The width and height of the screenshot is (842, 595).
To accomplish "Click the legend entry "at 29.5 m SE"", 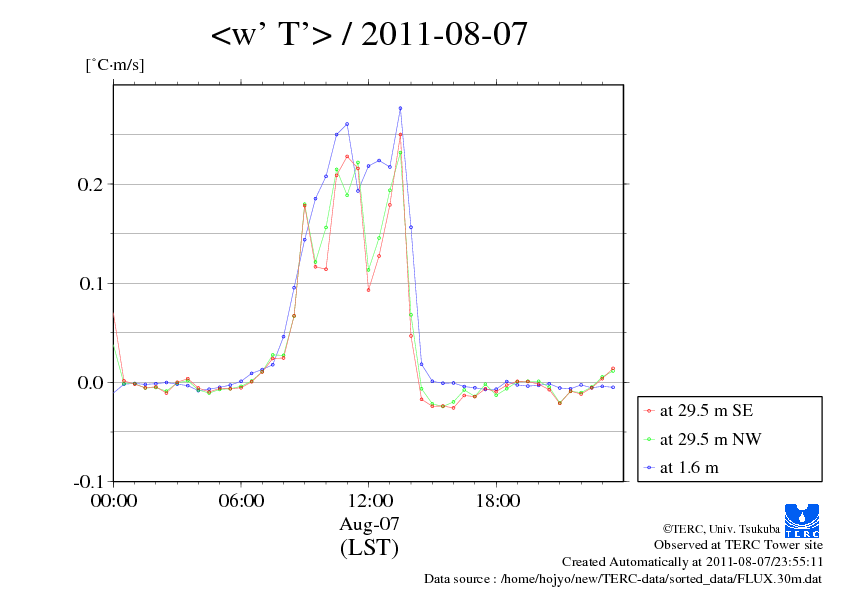I will point(706,411).
